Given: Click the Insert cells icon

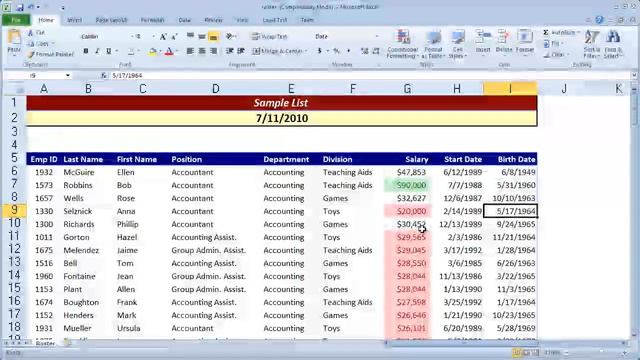Looking at the screenshot, I should click(483, 36).
